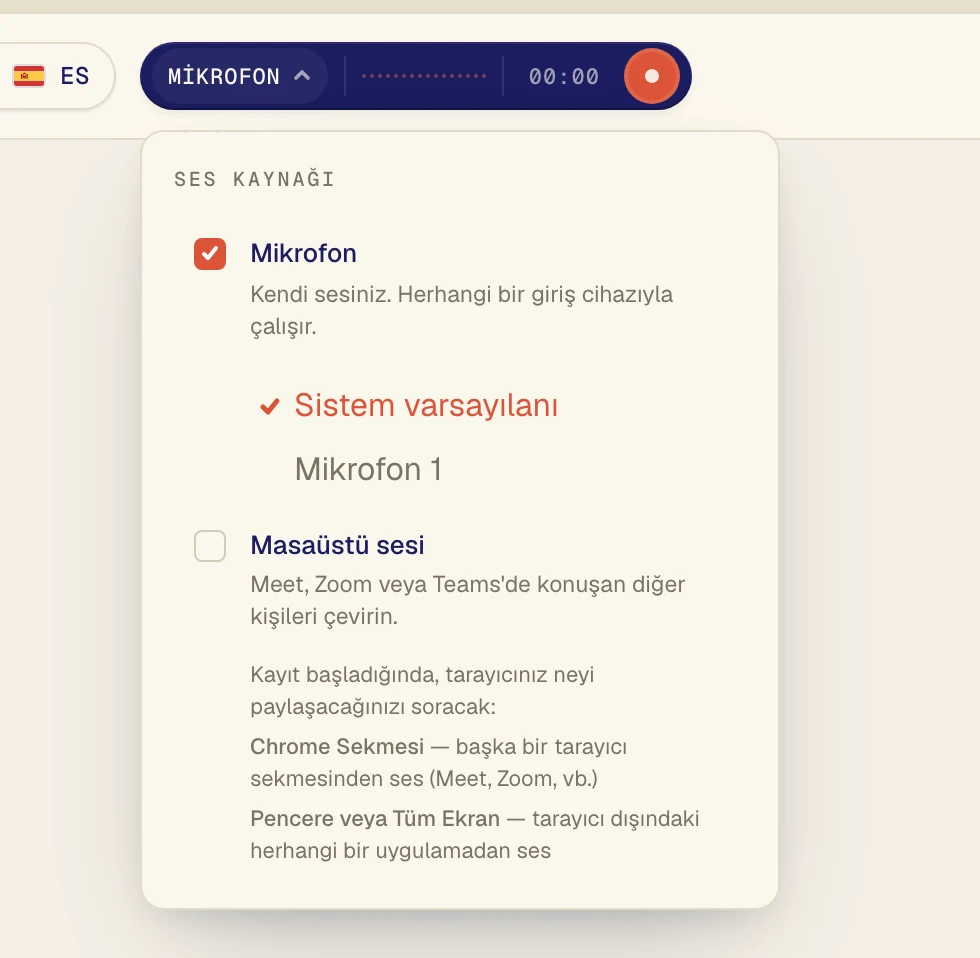Click the Pencere veya Tüm Ekran text
Image resolution: width=980 pixels, height=958 pixels.
pyautogui.click(x=475, y=834)
